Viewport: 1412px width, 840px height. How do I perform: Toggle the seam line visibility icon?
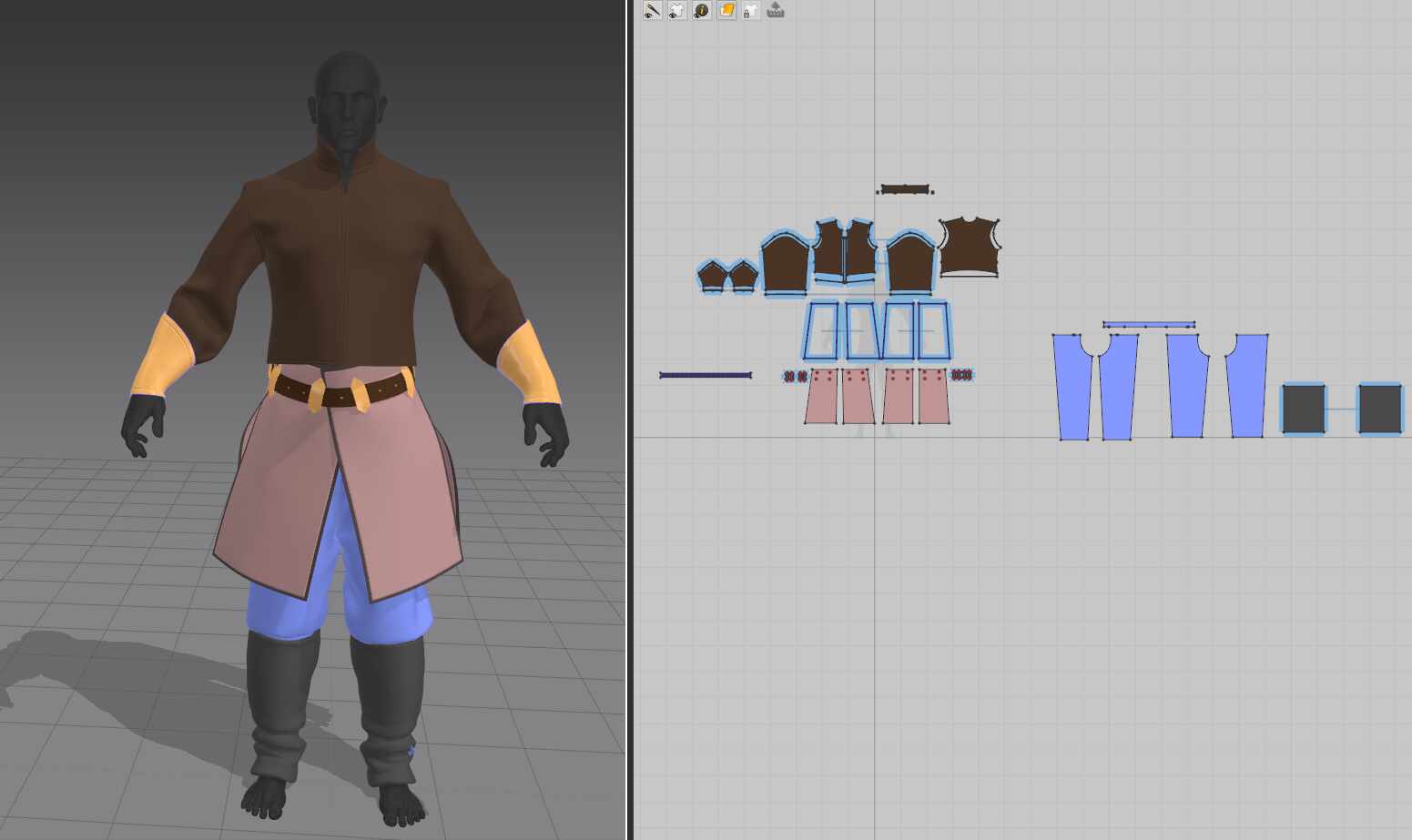pyautogui.click(x=652, y=11)
